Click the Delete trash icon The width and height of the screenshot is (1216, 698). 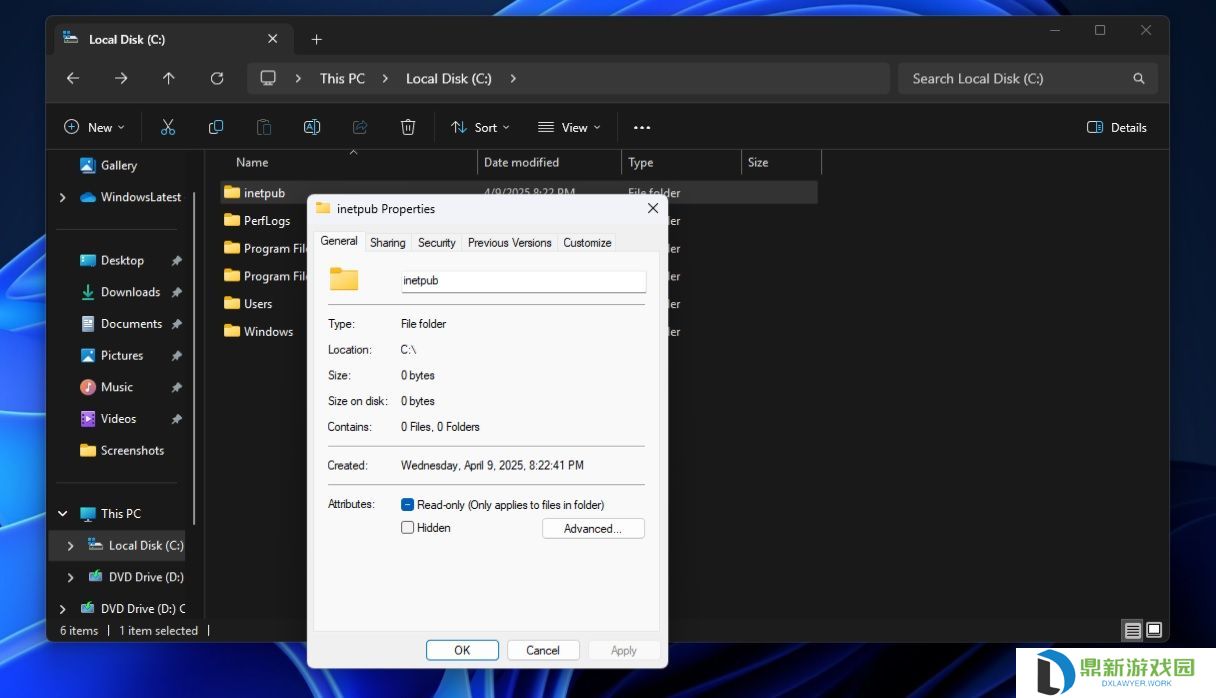pos(408,127)
